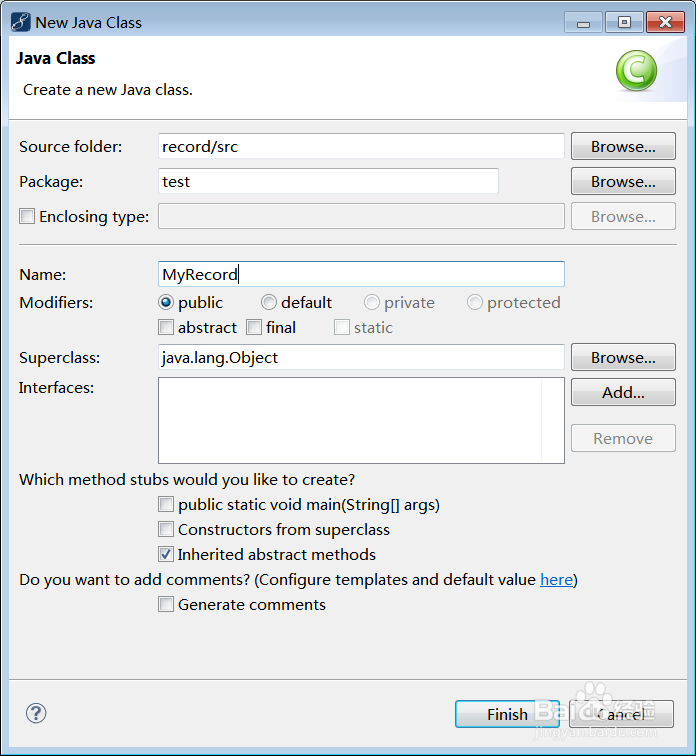Uncheck Inherited abstract methods option
The height and width of the screenshot is (756, 696).
(166, 555)
